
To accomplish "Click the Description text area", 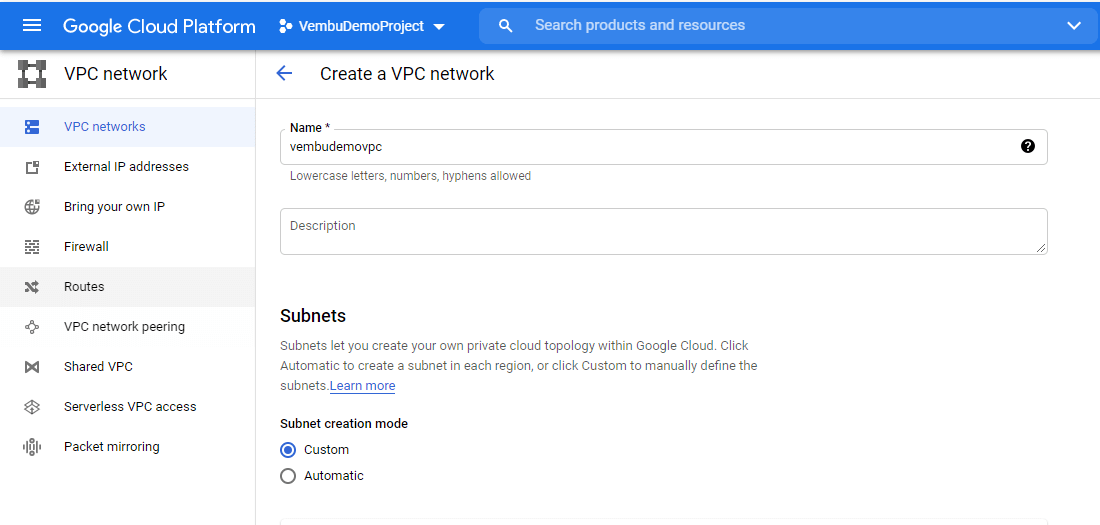I will pyautogui.click(x=664, y=232).
